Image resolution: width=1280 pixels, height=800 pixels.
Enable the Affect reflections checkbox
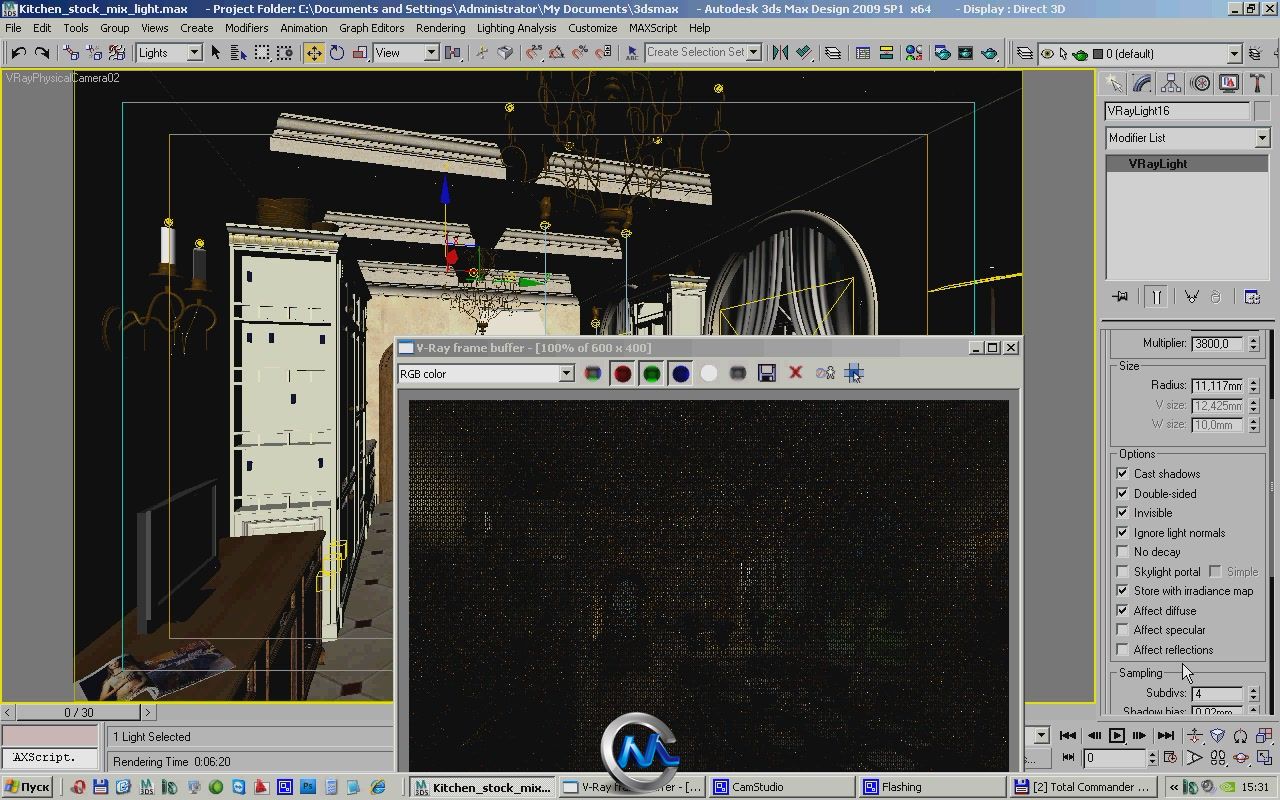click(1122, 650)
